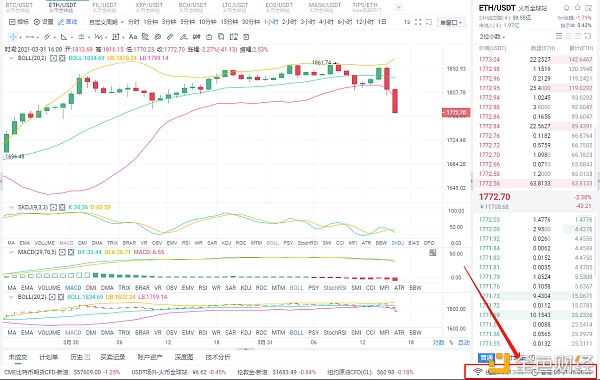Viewport: 600px width, 380px height.
Task: Click the fullscreen expand icon
Action: [x=418, y=22]
